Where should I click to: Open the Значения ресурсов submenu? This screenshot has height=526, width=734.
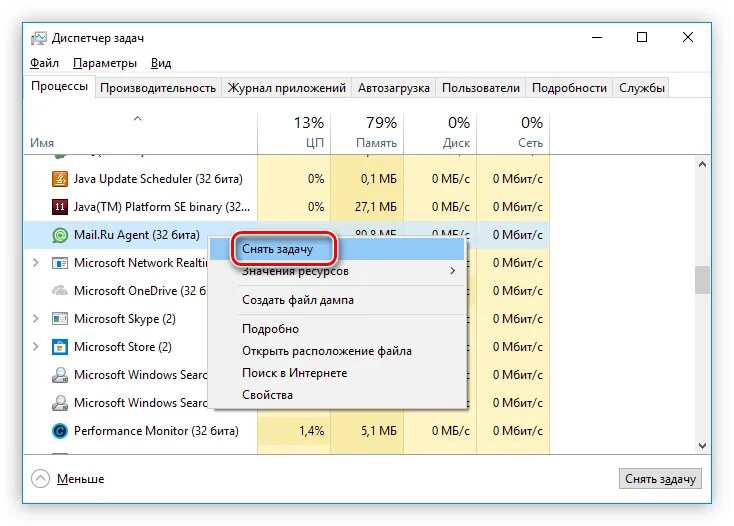(337, 271)
